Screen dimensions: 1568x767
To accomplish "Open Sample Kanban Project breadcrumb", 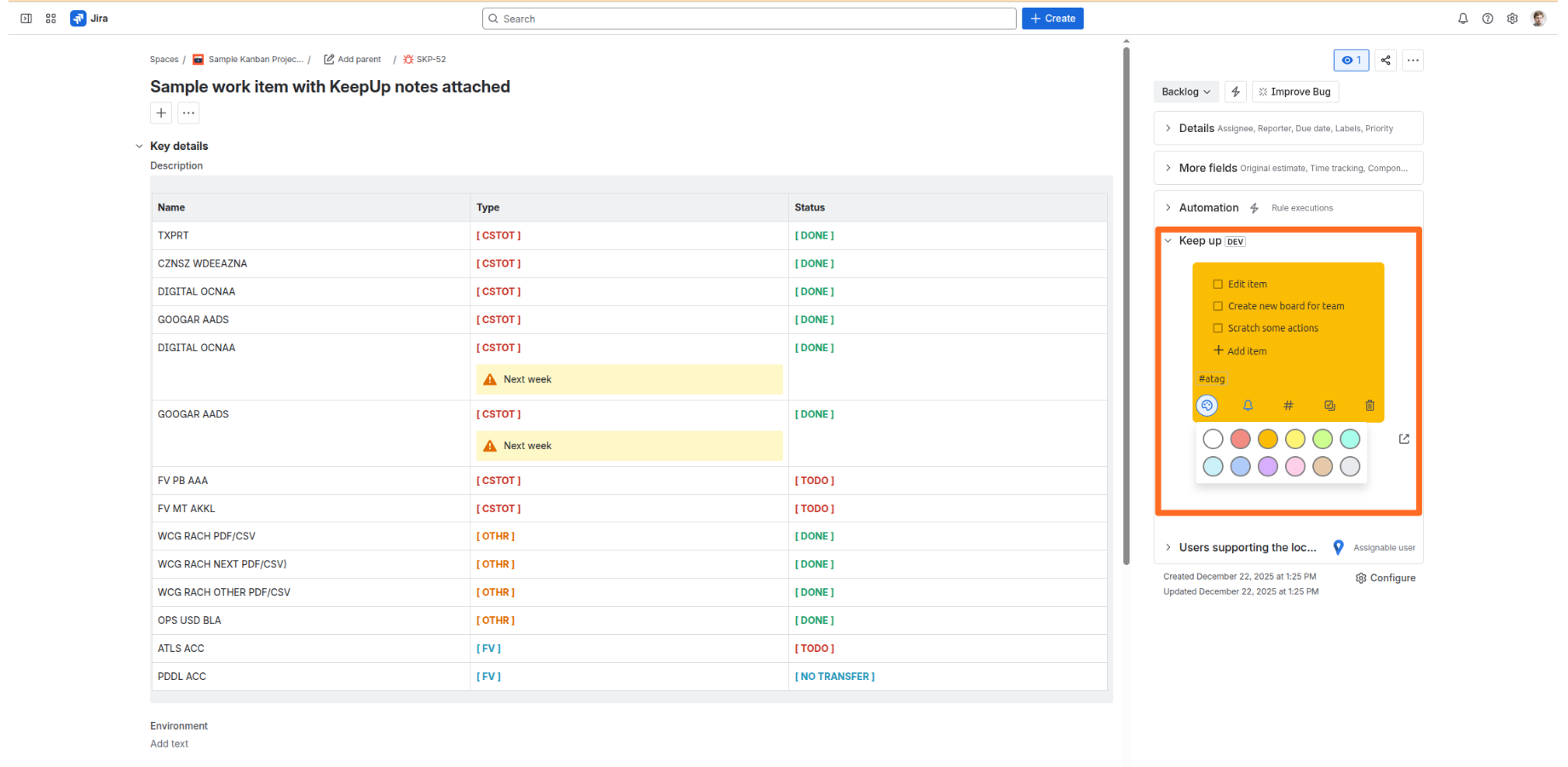I will 255,60.
